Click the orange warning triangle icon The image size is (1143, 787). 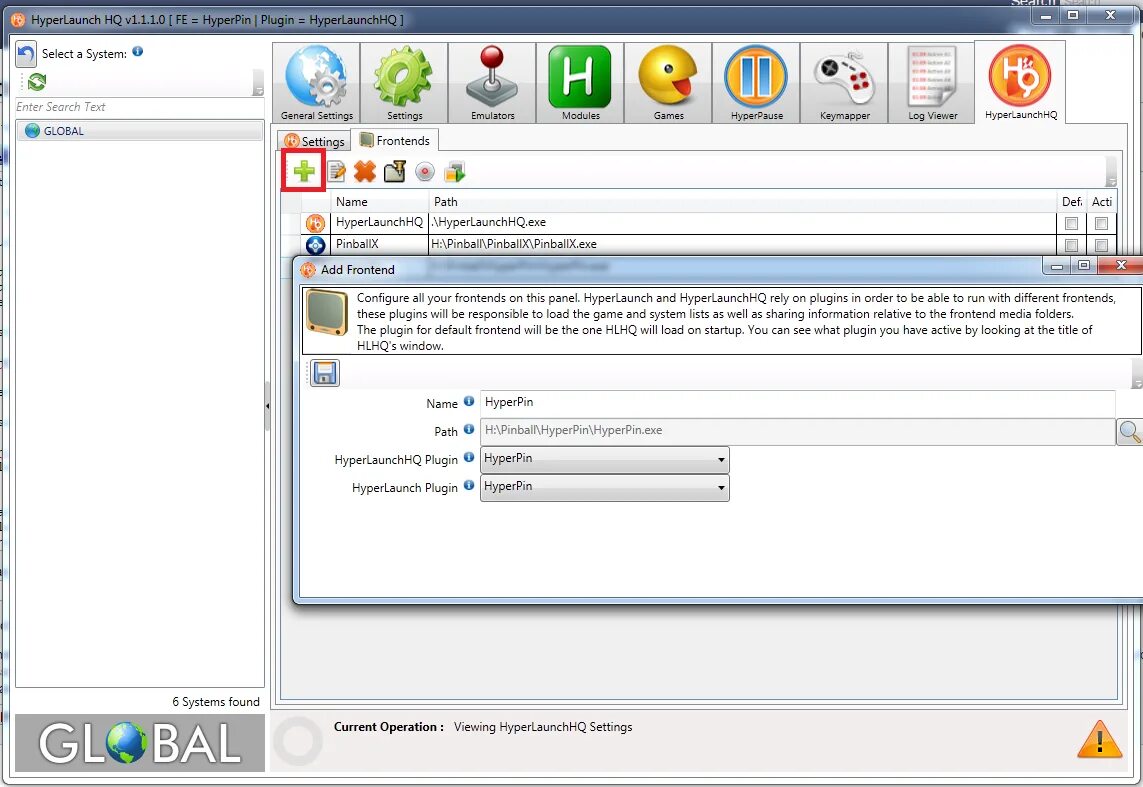tap(1099, 739)
